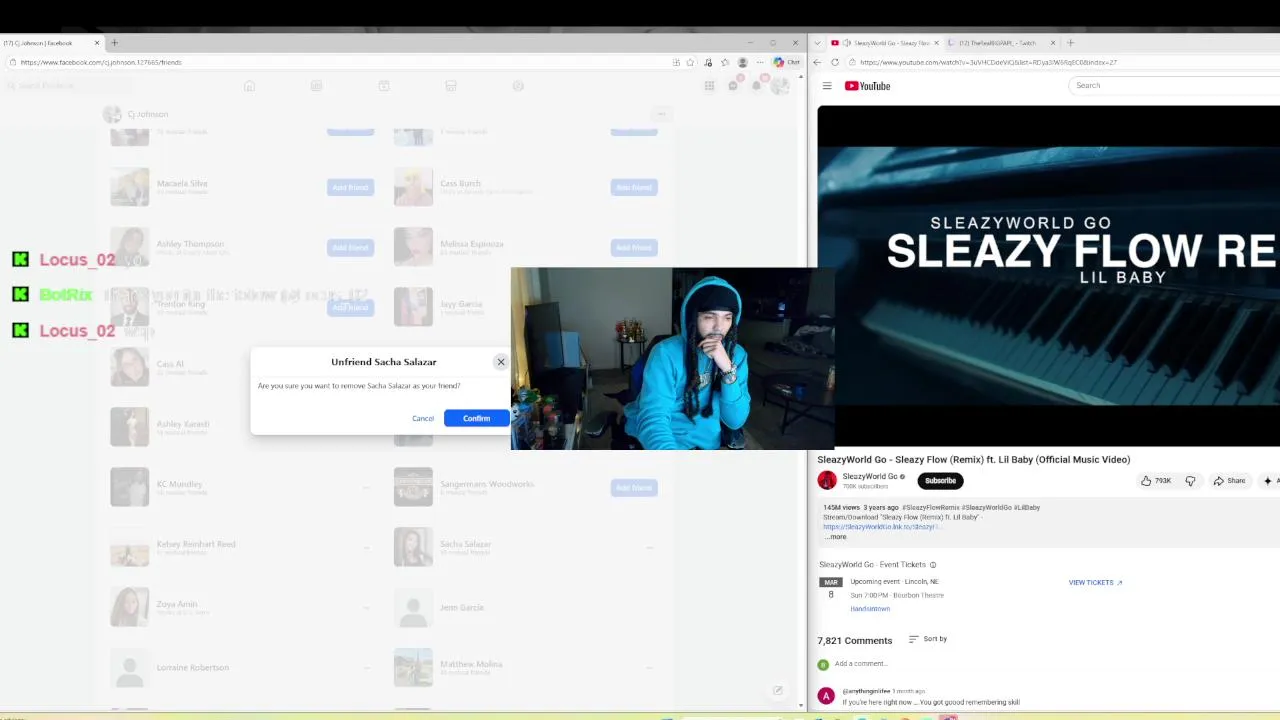
Task: Go to YouTube home via logo
Action: pyautogui.click(x=867, y=86)
